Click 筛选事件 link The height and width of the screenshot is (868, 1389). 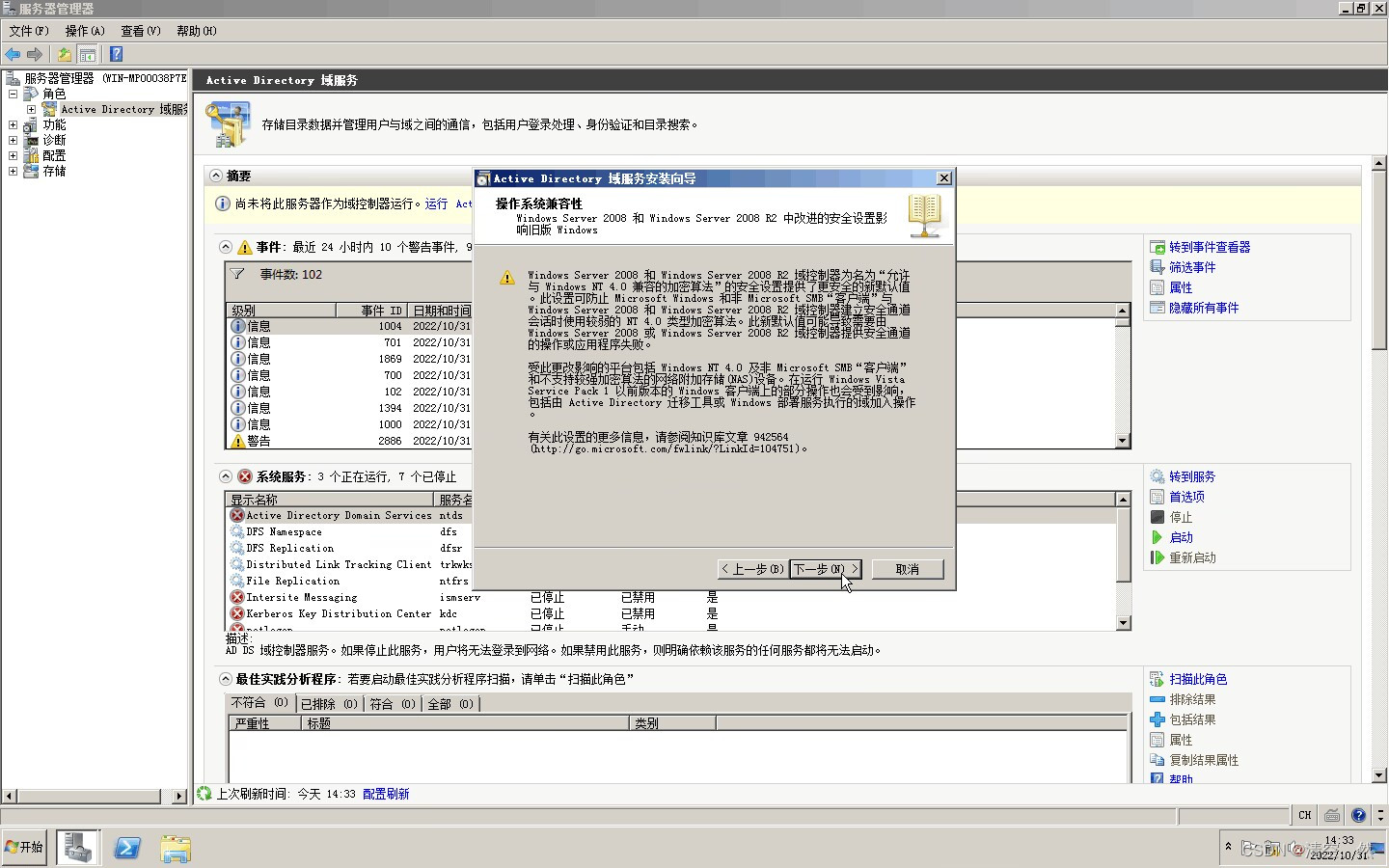(1192, 267)
